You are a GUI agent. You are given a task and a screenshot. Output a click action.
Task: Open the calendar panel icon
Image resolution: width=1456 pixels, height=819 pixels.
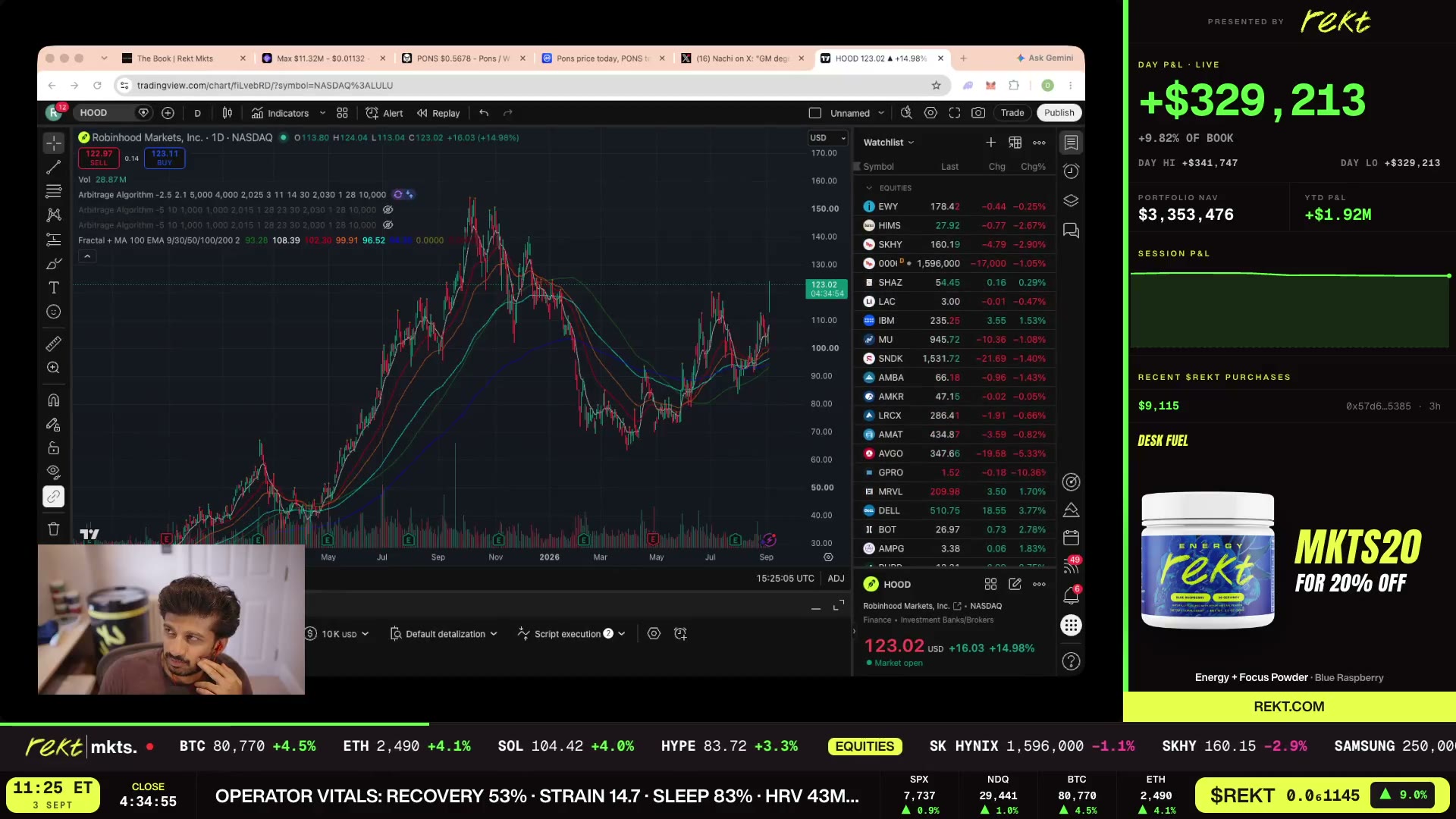[x=1071, y=538]
